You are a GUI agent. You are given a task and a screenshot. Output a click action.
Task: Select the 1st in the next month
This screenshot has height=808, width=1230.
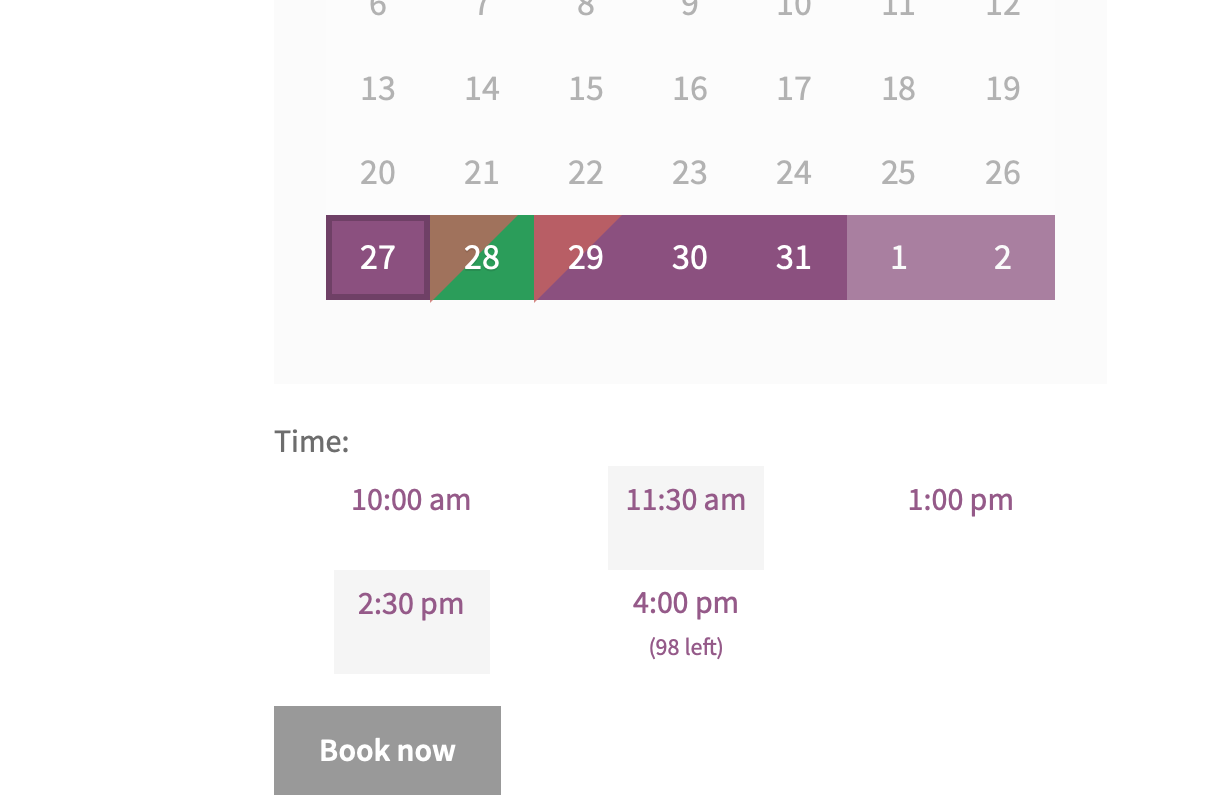(898, 257)
